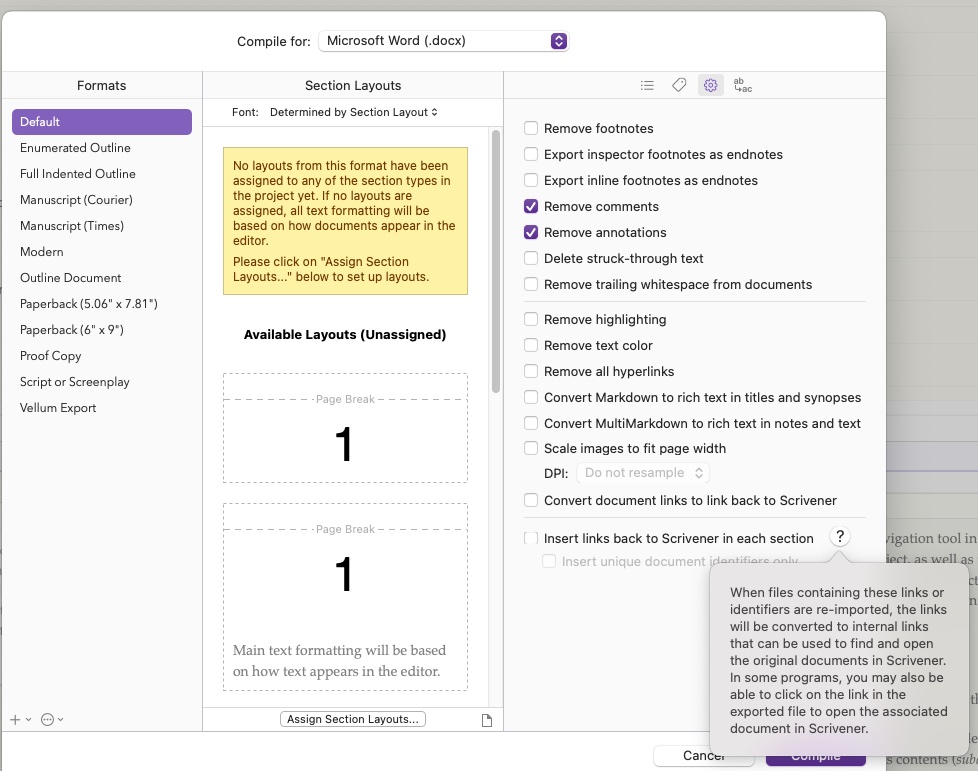
Task: Switch to the metadata tag icon tab
Action: (679, 86)
